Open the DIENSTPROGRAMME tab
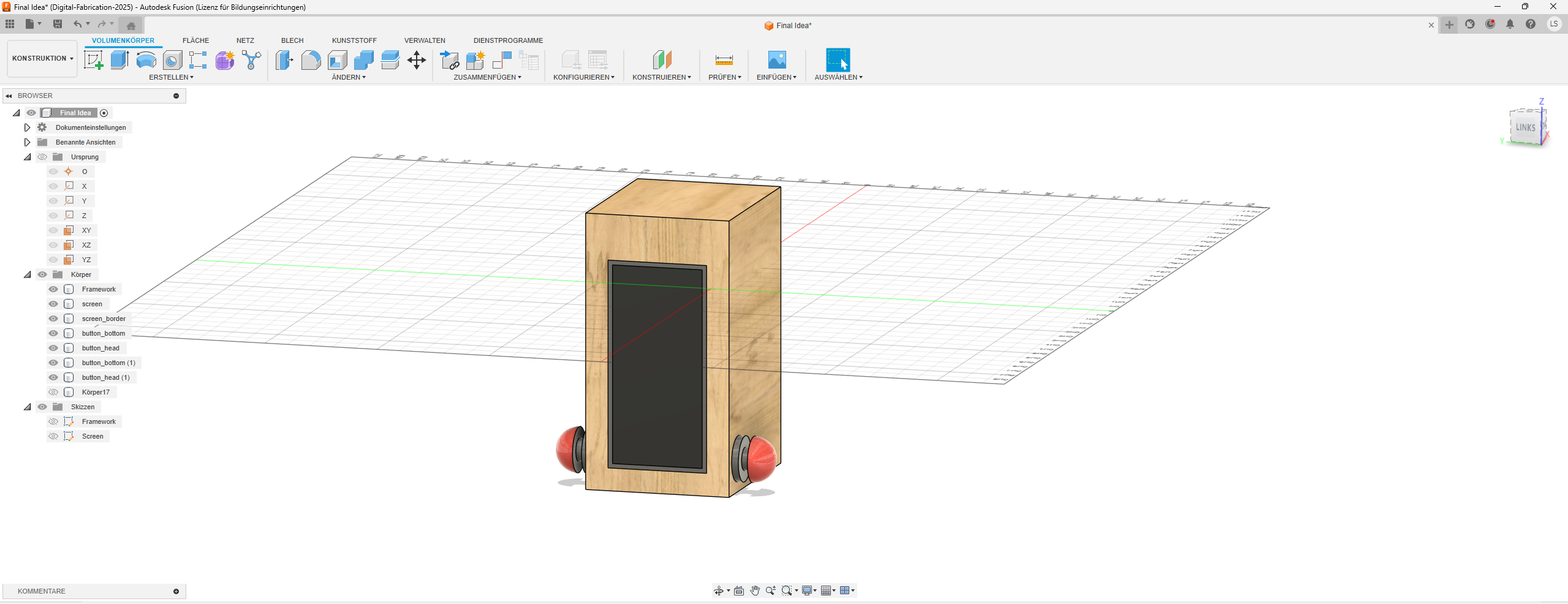 [x=508, y=40]
